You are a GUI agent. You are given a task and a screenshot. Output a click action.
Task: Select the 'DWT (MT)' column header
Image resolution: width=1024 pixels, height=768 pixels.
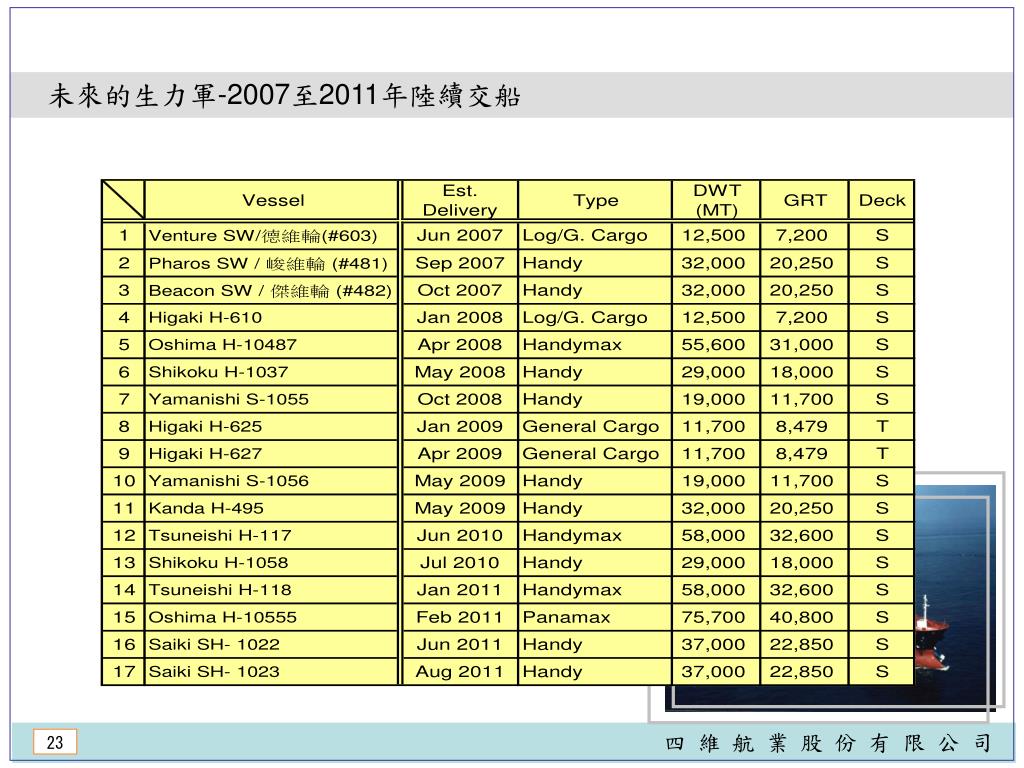(x=716, y=200)
